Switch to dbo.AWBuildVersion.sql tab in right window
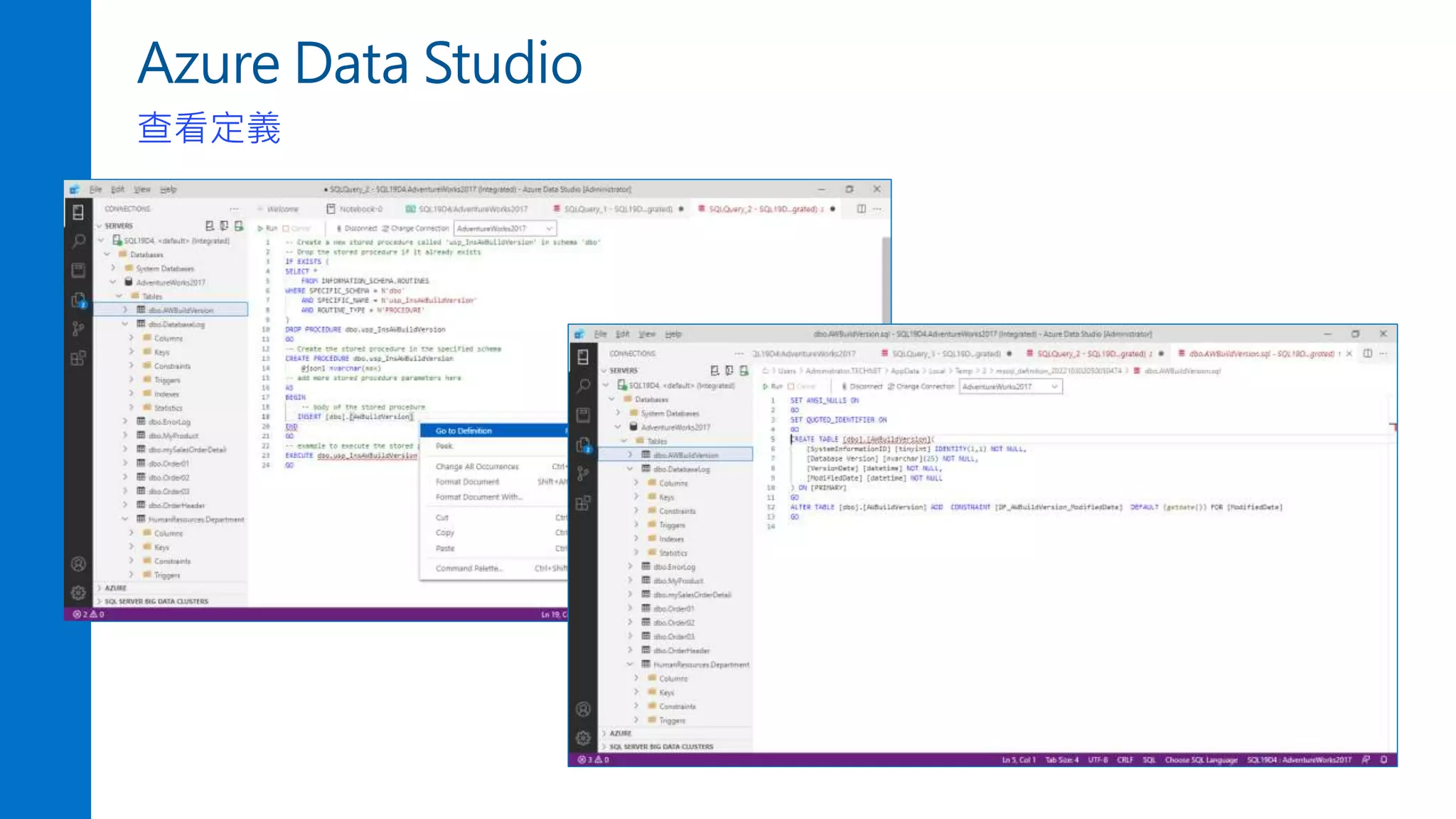1456x819 pixels. tap(1260, 354)
